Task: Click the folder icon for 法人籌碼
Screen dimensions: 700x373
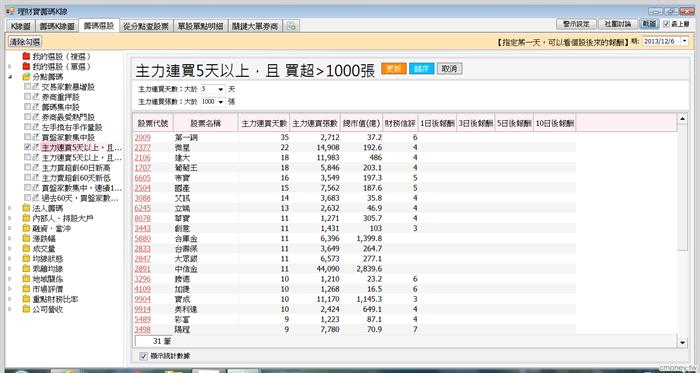Action: 26,208
